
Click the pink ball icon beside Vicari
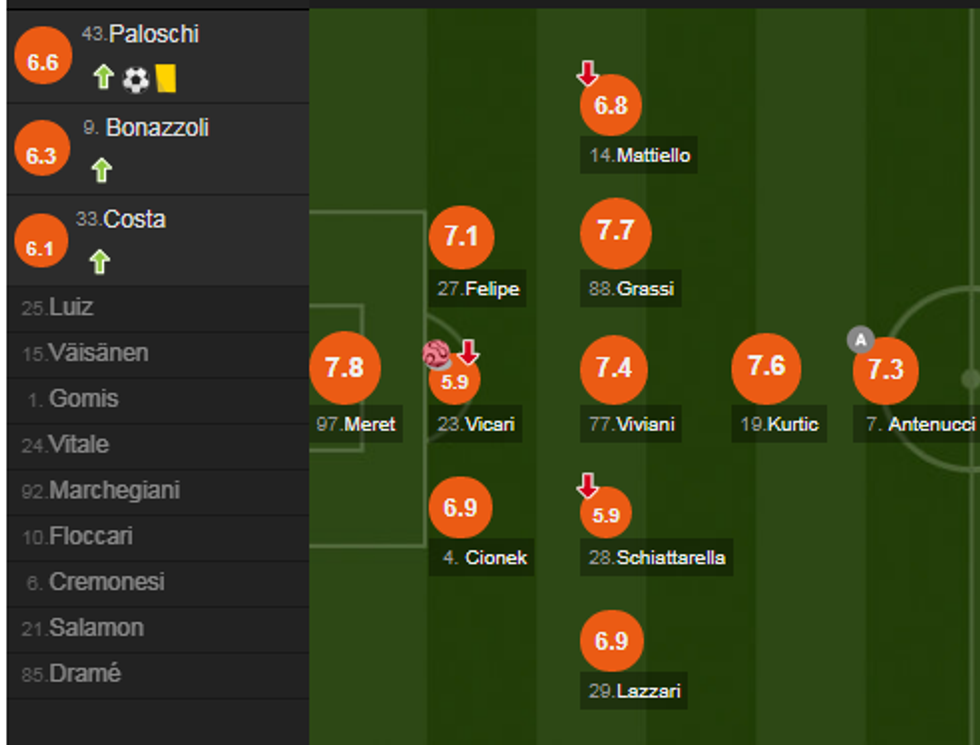437,354
